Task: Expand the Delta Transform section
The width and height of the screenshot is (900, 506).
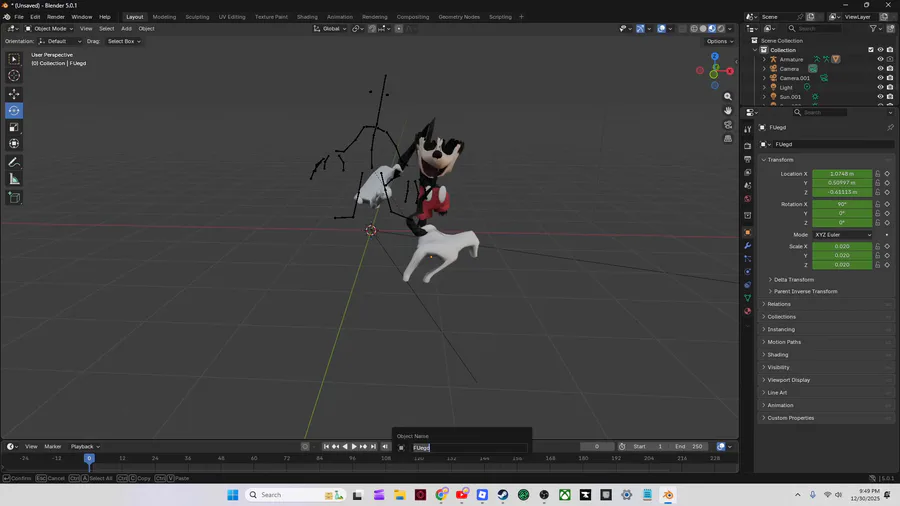Action: pos(794,279)
